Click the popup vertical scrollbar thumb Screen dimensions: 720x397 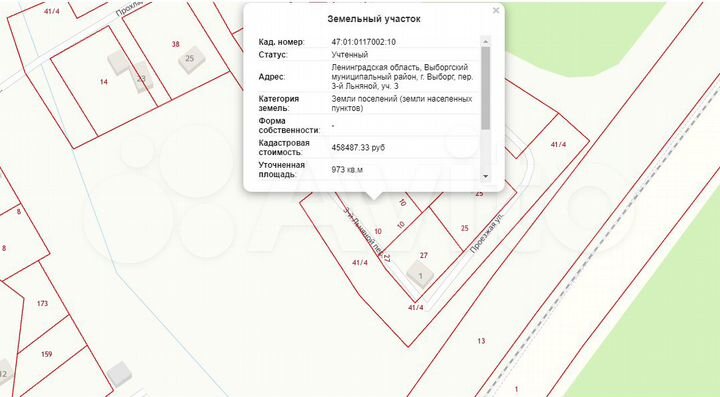pos(485,88)
